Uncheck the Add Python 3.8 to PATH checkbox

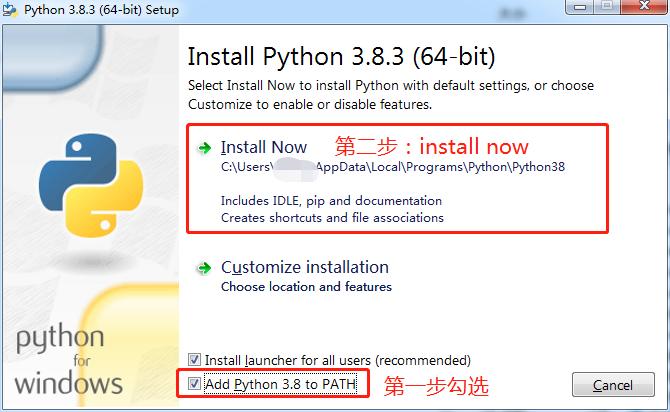coord(194,383)
